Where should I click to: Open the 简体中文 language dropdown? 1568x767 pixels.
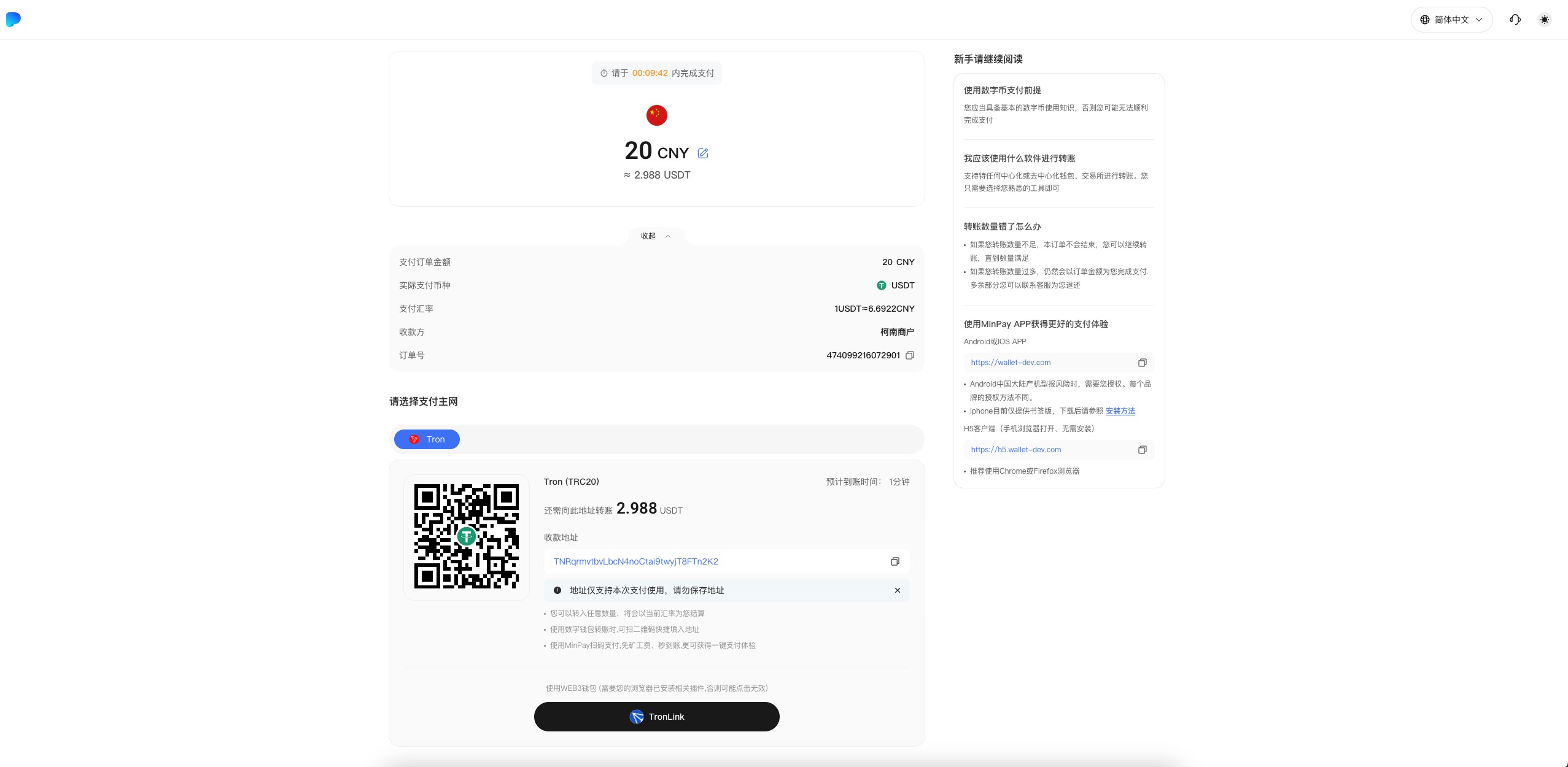[x=1451, y=20]
